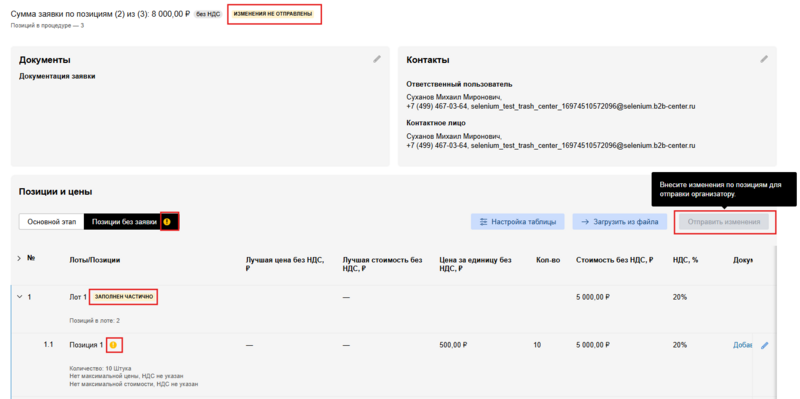Click the Позиция 1 name text
The image size is (800, 399).
click(x=86, y=345)
